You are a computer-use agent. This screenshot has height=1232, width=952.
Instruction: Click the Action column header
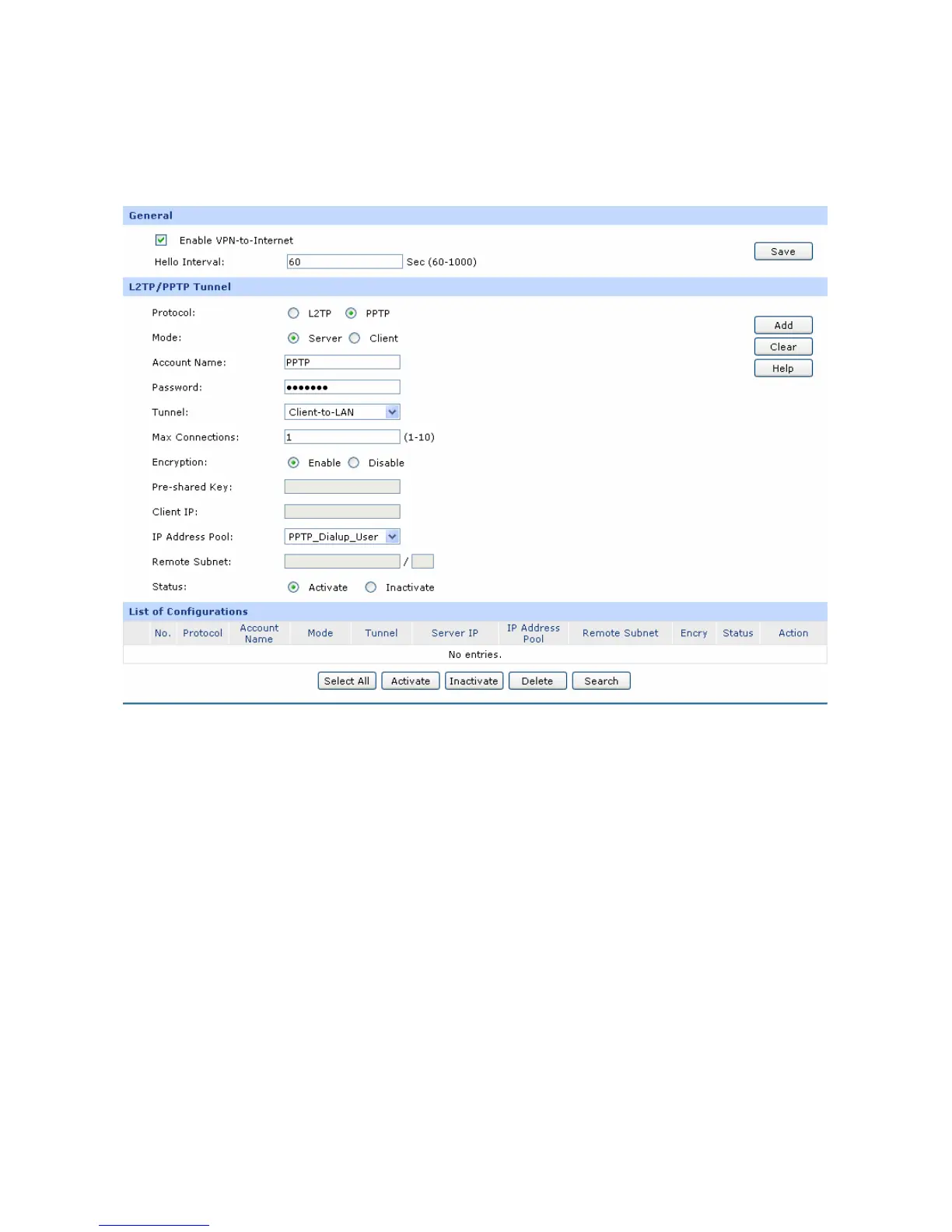tap(793, 633)
